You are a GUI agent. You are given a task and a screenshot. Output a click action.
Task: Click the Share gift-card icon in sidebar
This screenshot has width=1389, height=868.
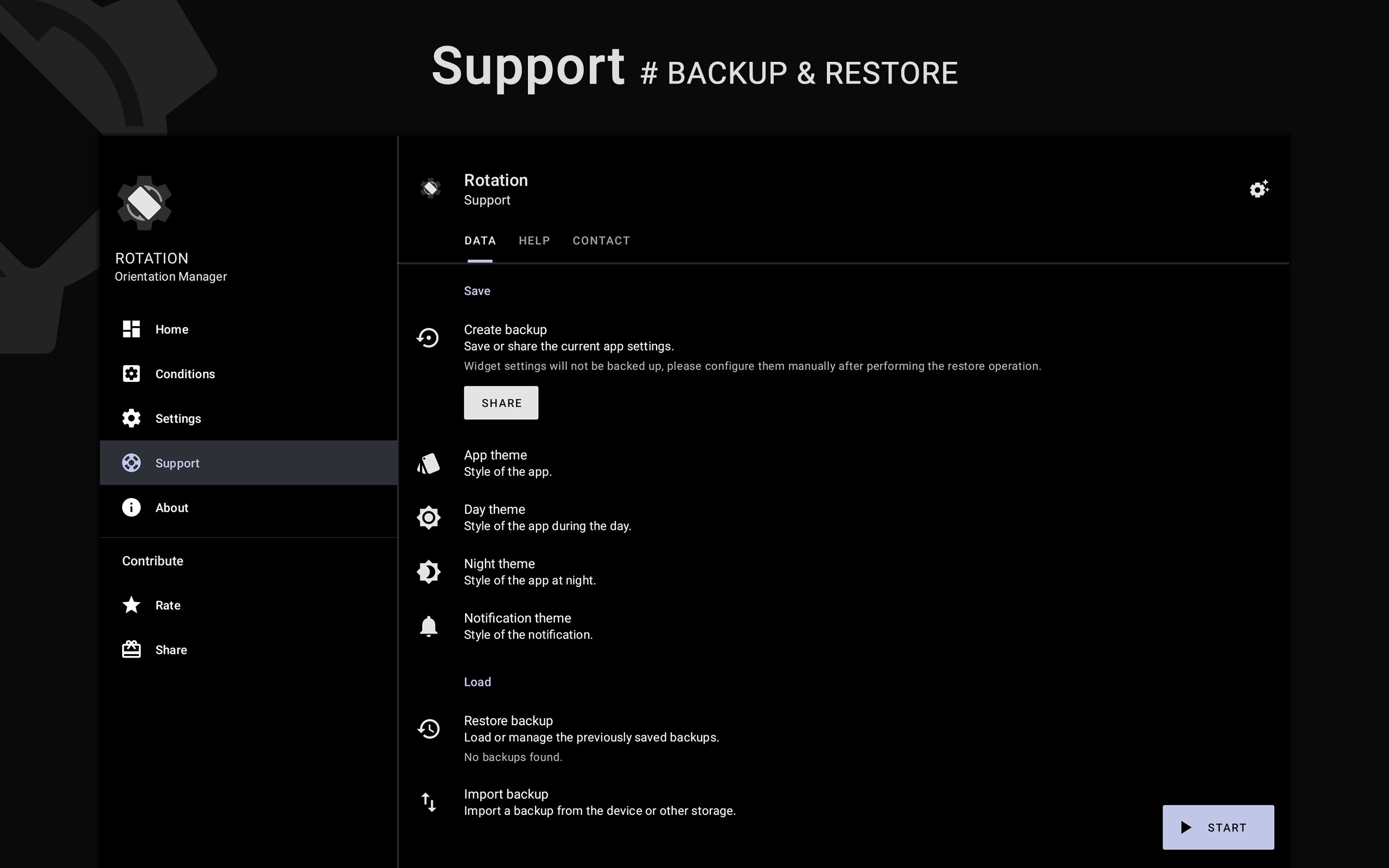131,649
